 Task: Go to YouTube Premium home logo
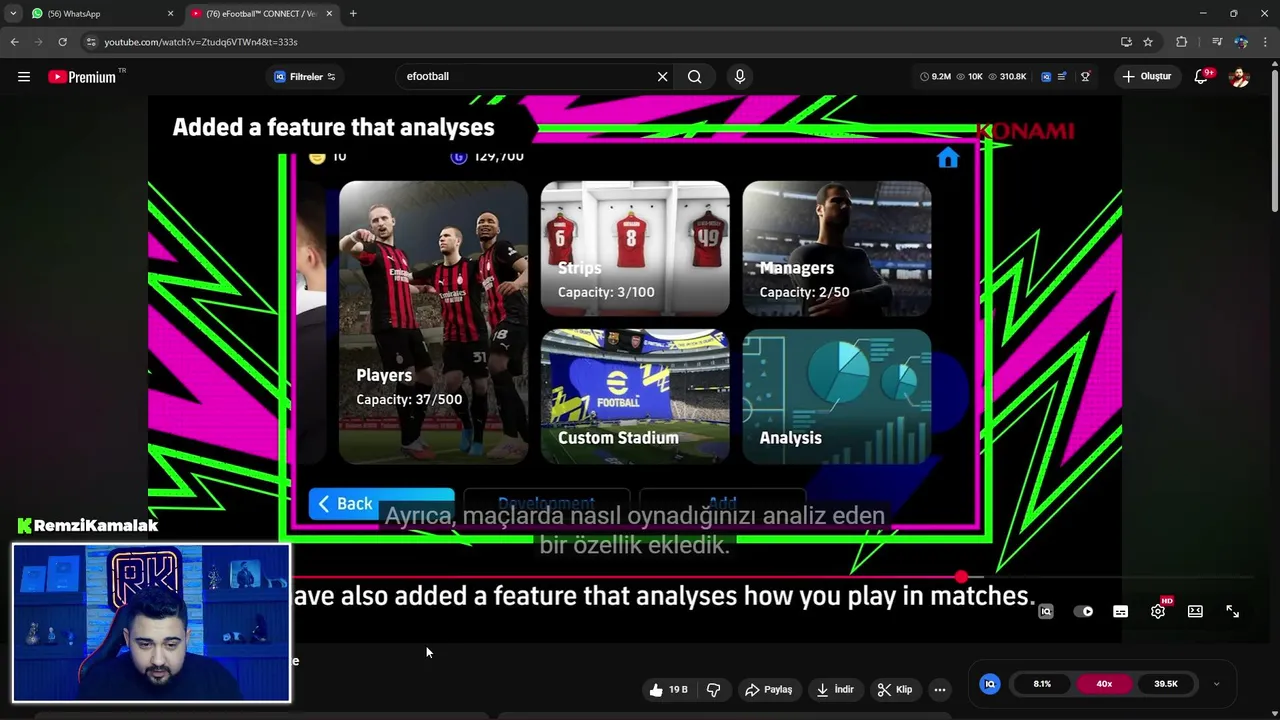[x=83, y=77]
